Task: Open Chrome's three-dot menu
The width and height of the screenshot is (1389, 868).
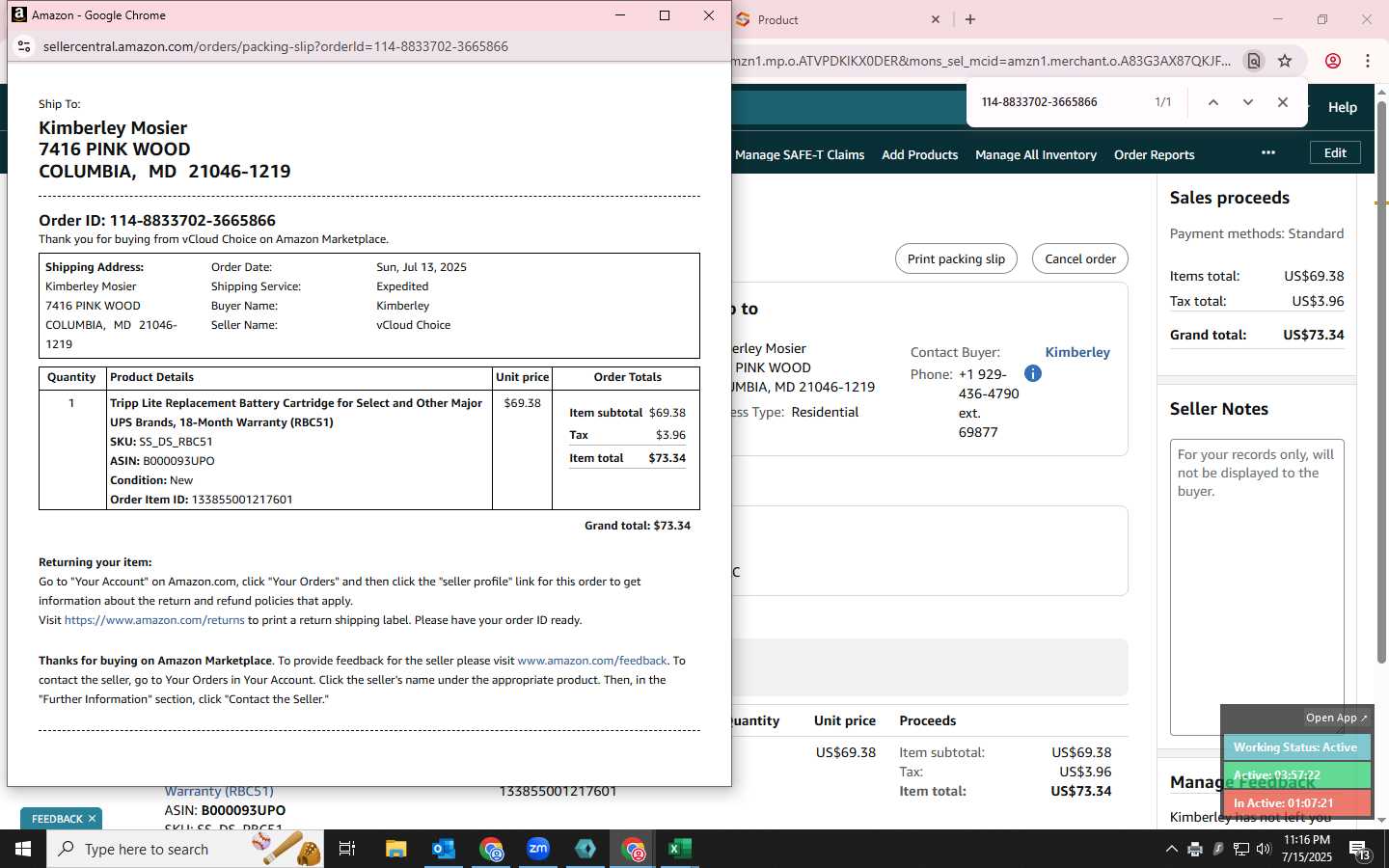Action: [x=1368, y=61]
